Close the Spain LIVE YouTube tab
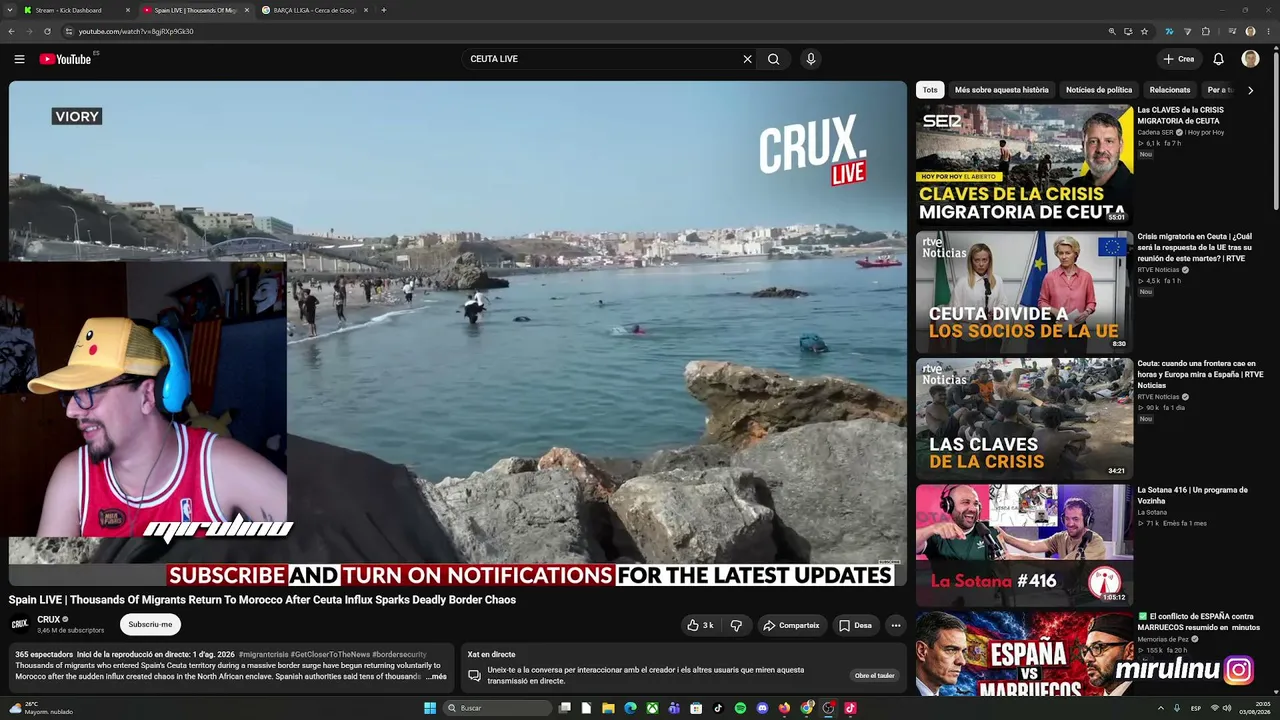The height and width of the screenshot is (720, 1280). (x=247, y=10)
